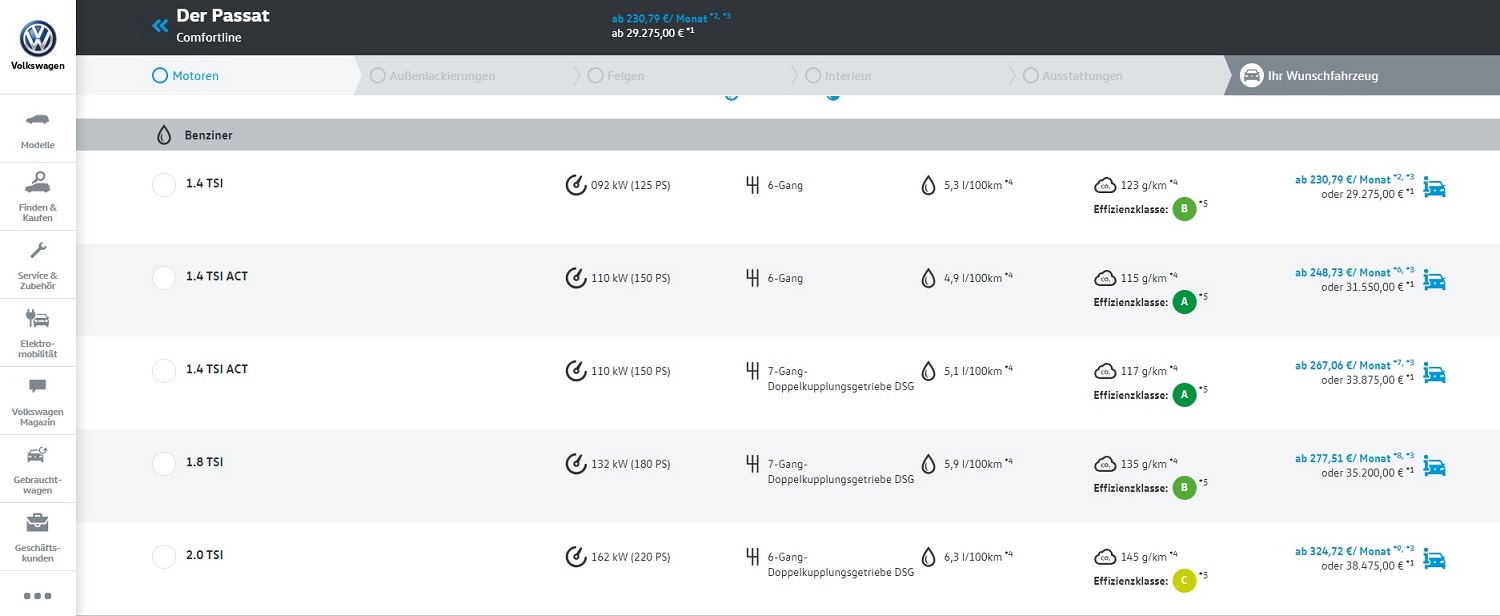Click financing car icon for 29.275,00 € row
Image resolution: width=1500 pixels, height=616 pixels.
coord(1435,187)
